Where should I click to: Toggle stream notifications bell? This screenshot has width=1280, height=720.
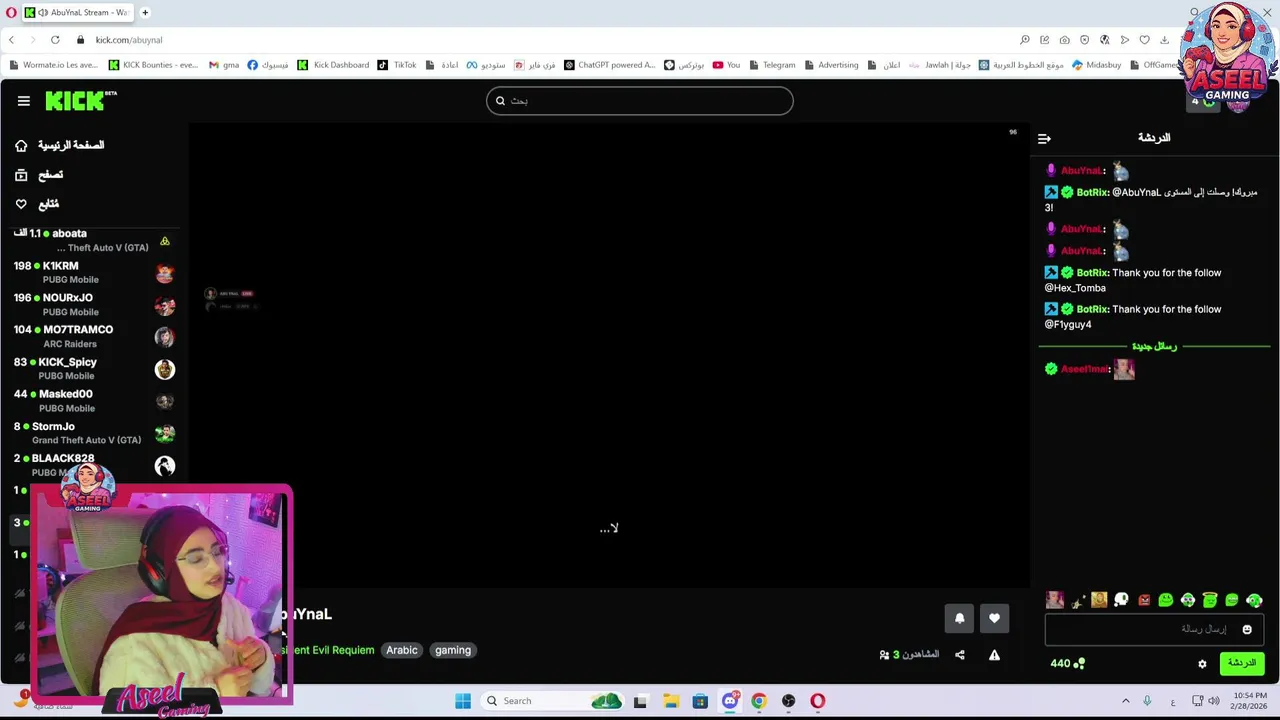[x=959, y=618]
